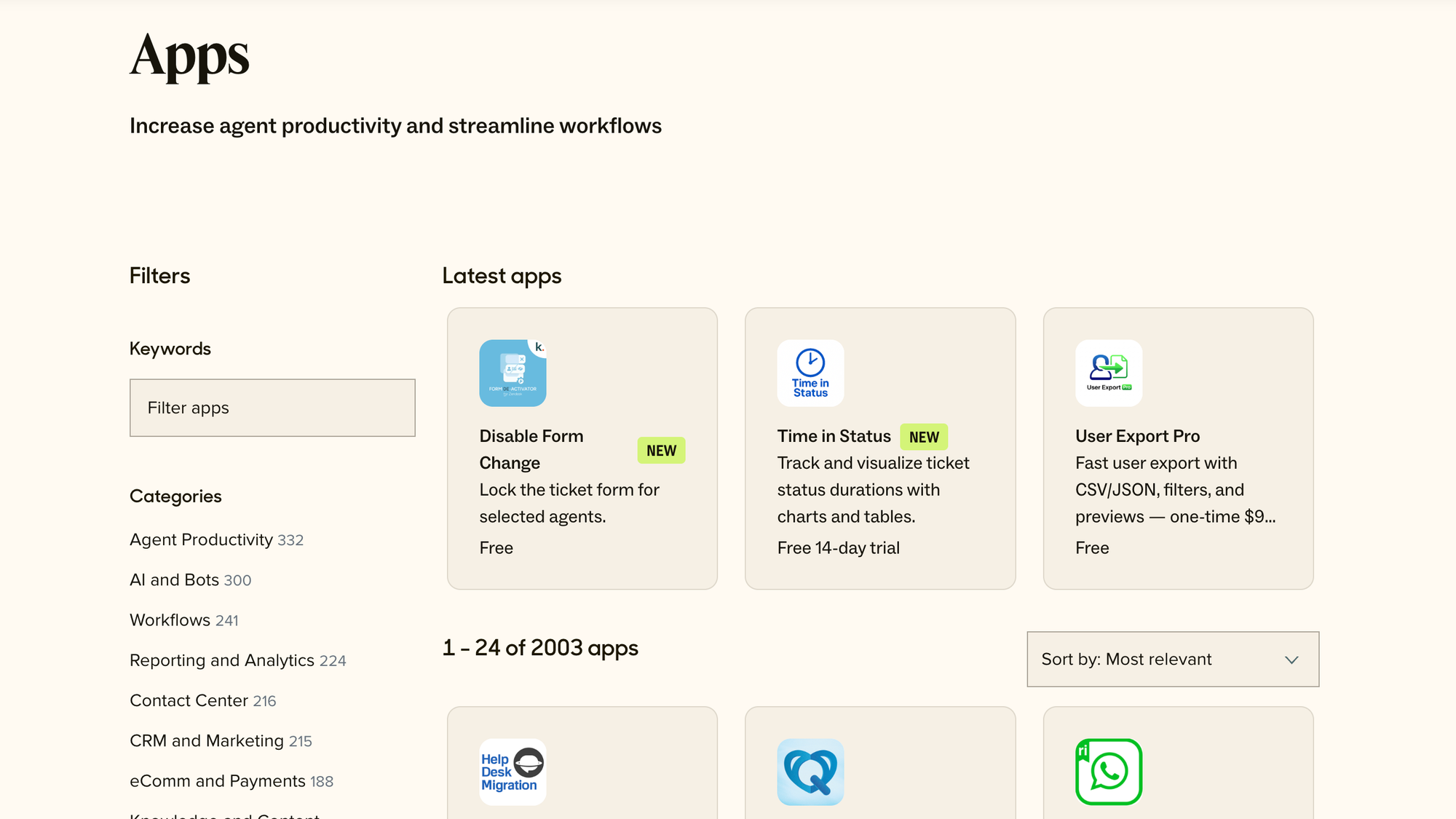This screenshot has height=819, width=1456.
Task: Filter apps by Workflows
Action: 171,620
